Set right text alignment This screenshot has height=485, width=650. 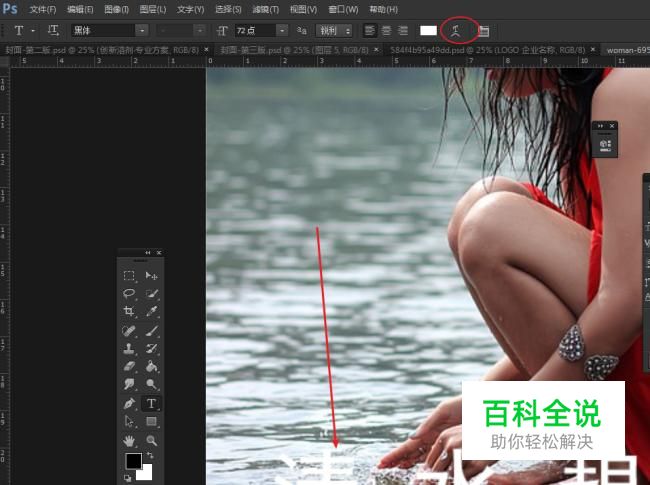pos(403,31)
